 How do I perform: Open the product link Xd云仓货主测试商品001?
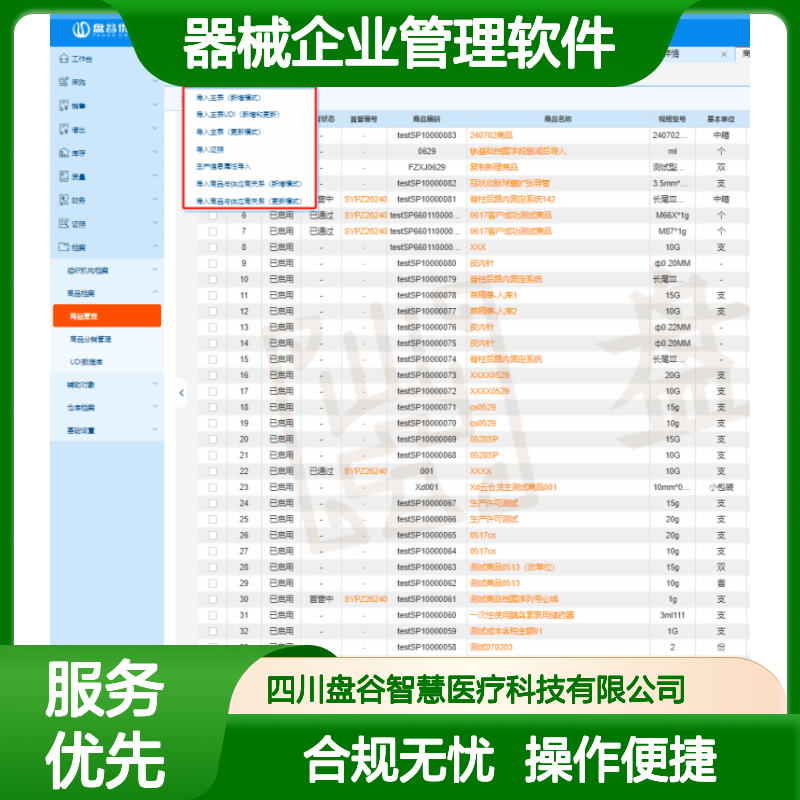[513, 487]
